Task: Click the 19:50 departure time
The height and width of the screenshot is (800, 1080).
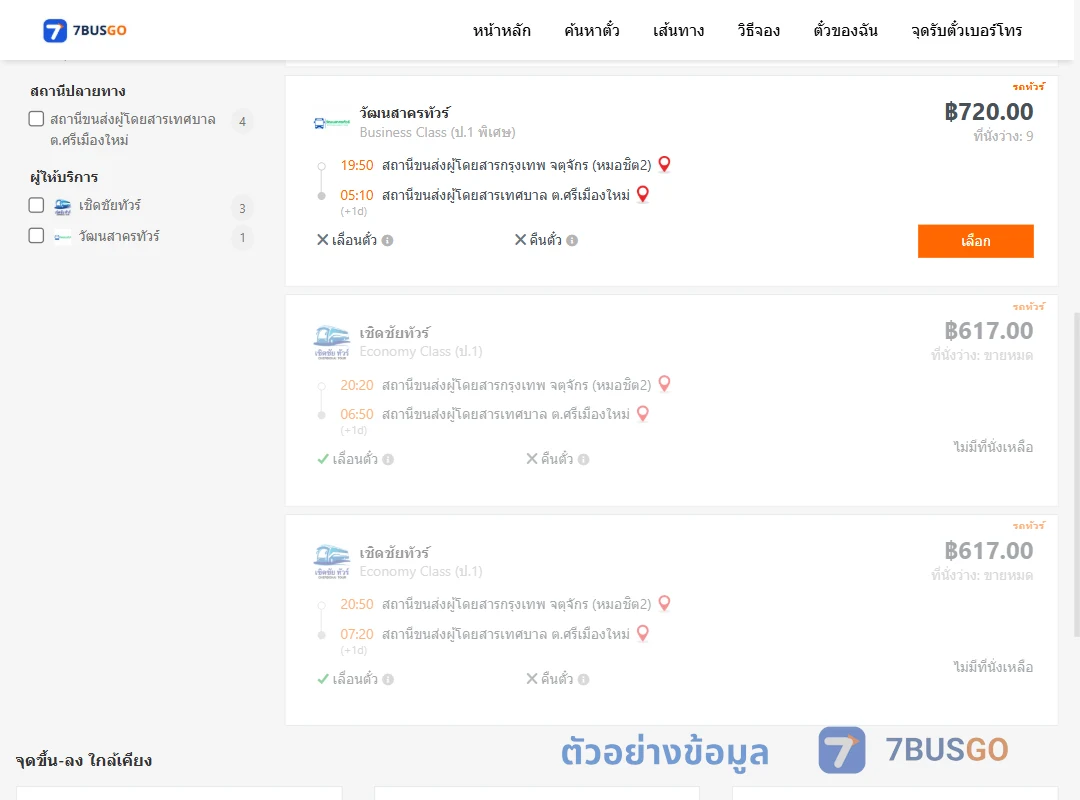Action: [357, 165]
